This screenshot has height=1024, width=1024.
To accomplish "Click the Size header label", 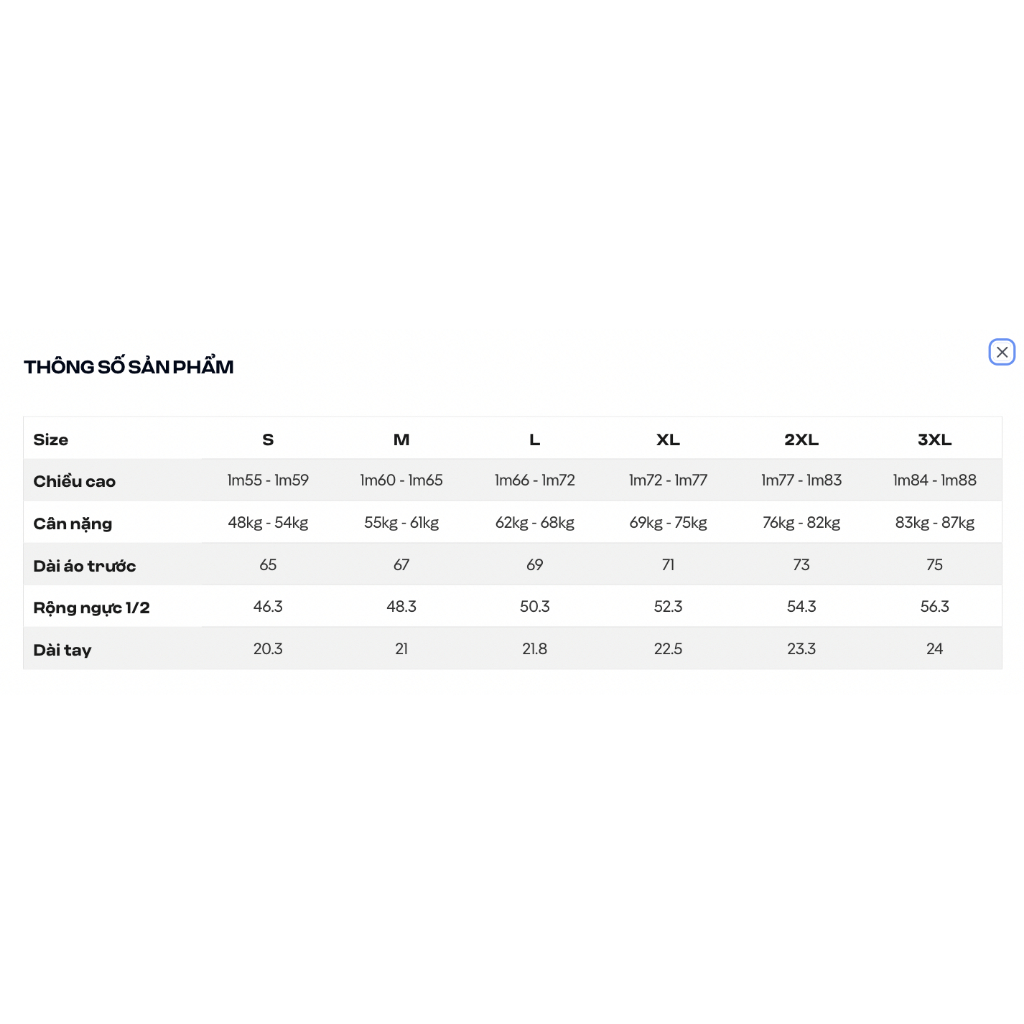I will [x=51, y=440].
